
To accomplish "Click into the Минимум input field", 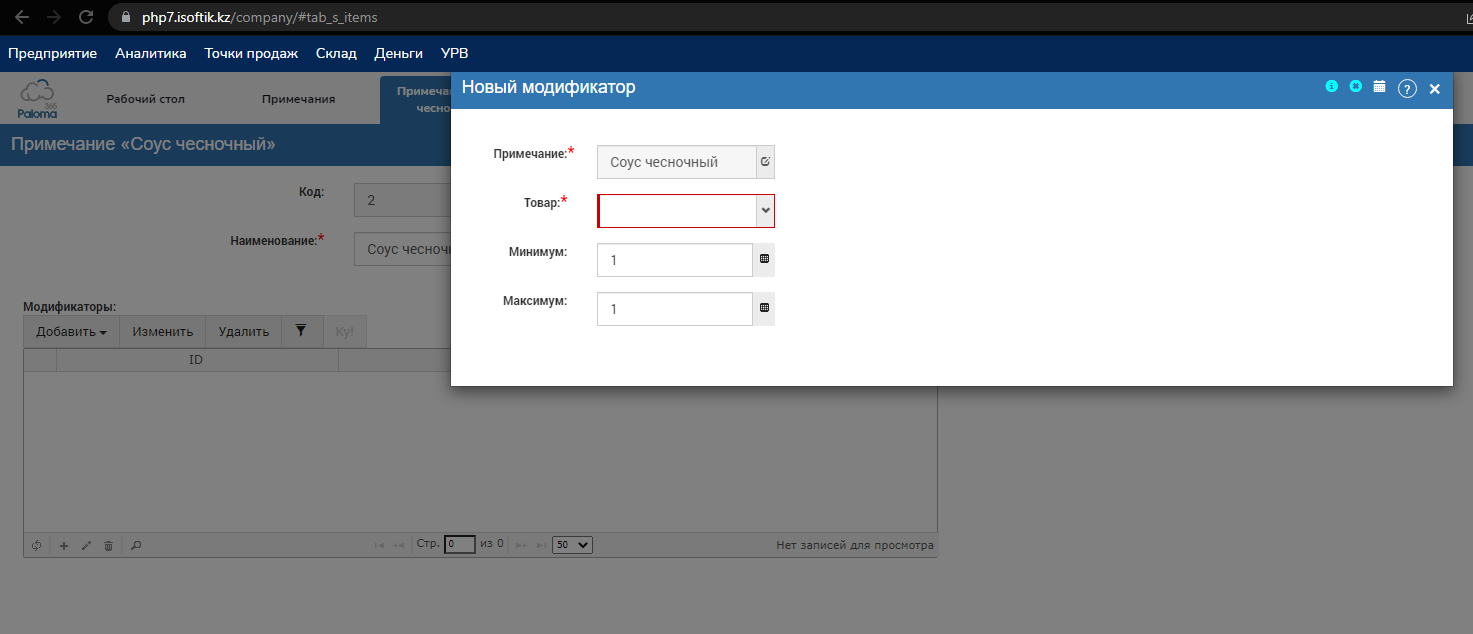I will point(674,260).
